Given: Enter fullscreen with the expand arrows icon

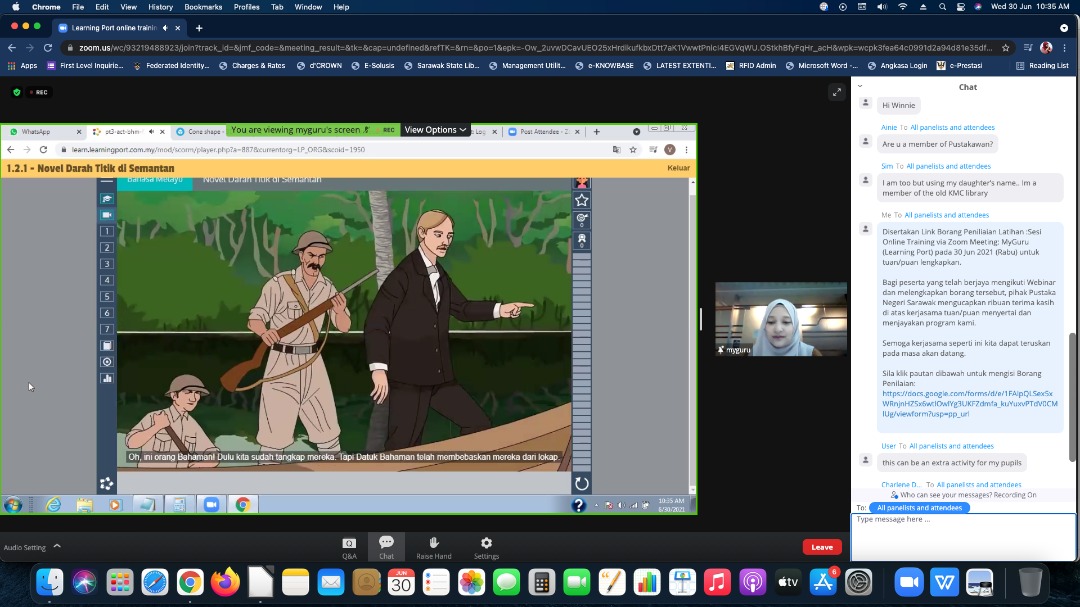Looking at the screenshot, I should (x=836, y=92).
